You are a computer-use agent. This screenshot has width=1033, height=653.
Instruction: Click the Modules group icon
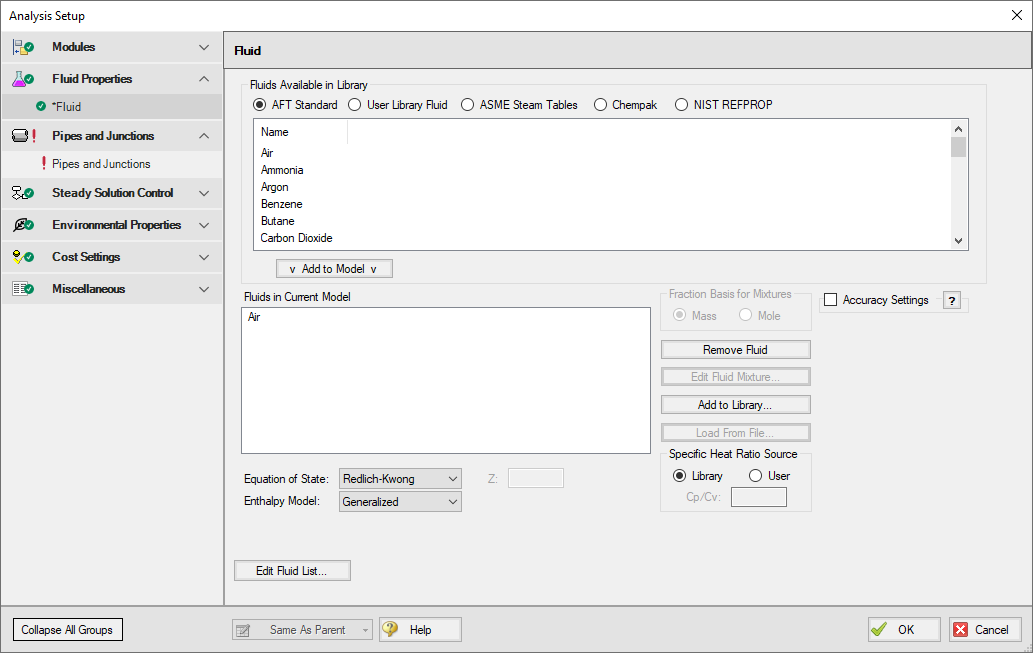coord(23,47)
